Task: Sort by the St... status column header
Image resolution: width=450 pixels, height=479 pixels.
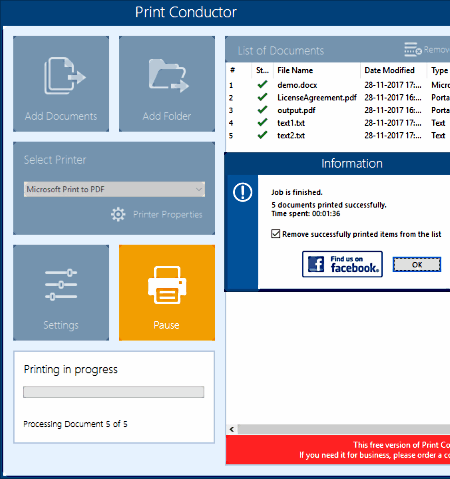Action: (262, 70)
